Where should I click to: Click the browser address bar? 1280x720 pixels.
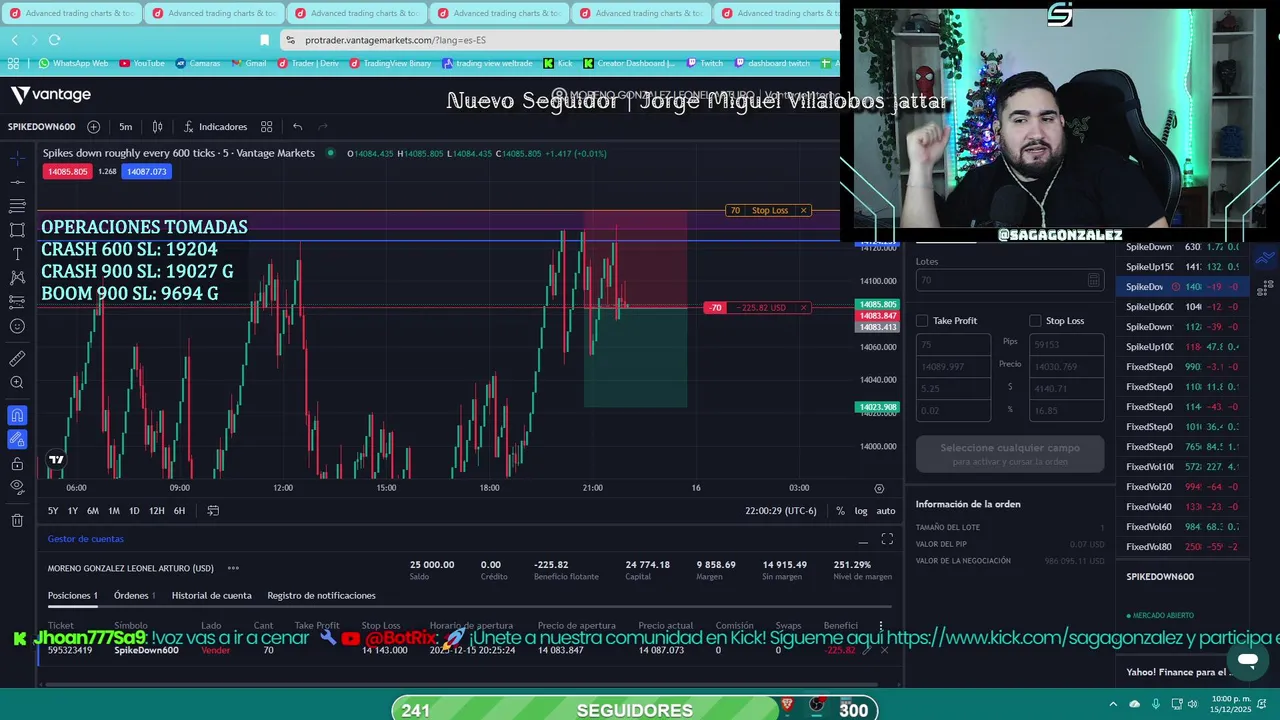(x=560, y=40)
